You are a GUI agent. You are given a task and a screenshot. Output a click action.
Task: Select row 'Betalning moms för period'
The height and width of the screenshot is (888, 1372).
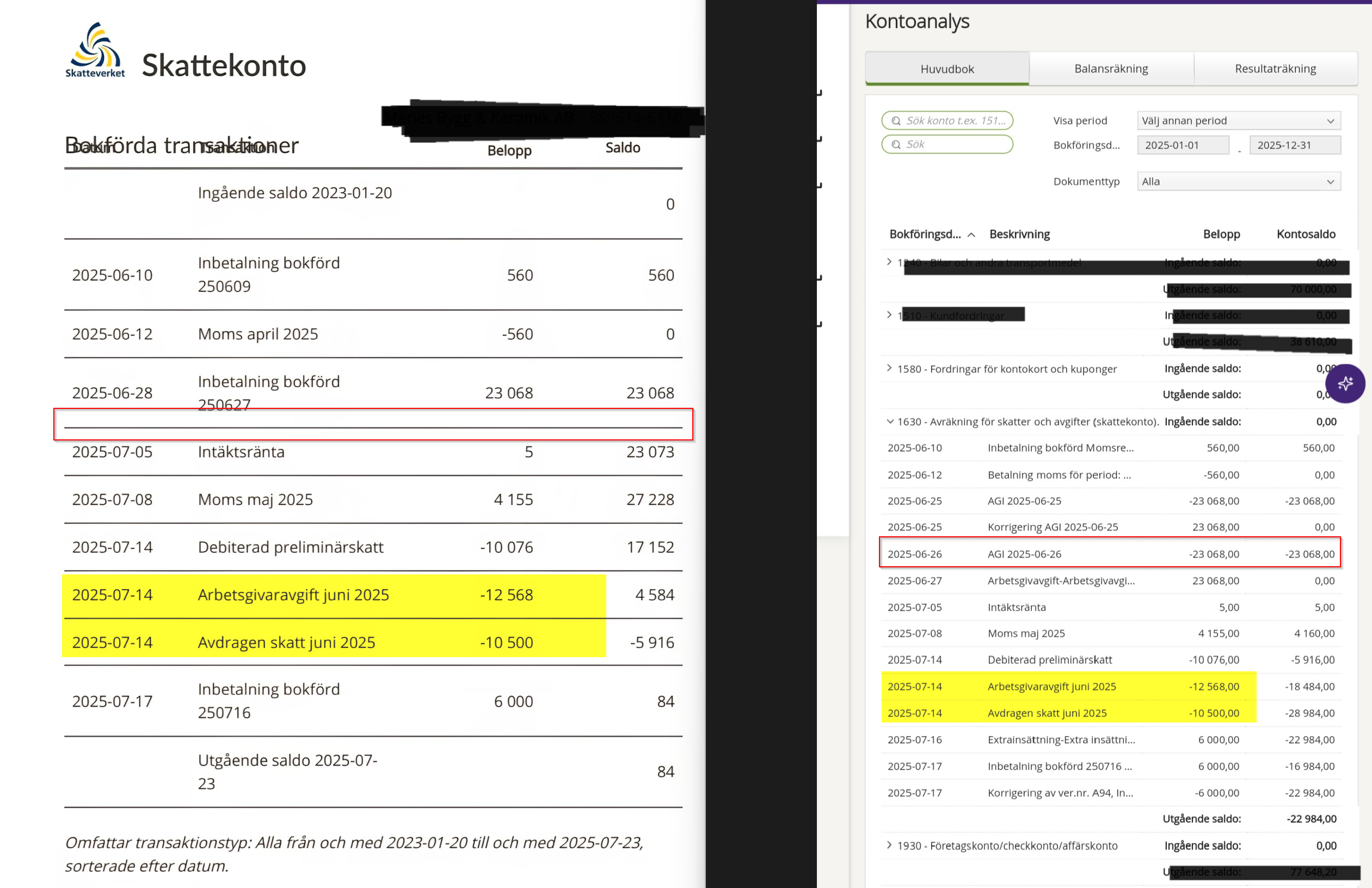tap(1110, 475)
